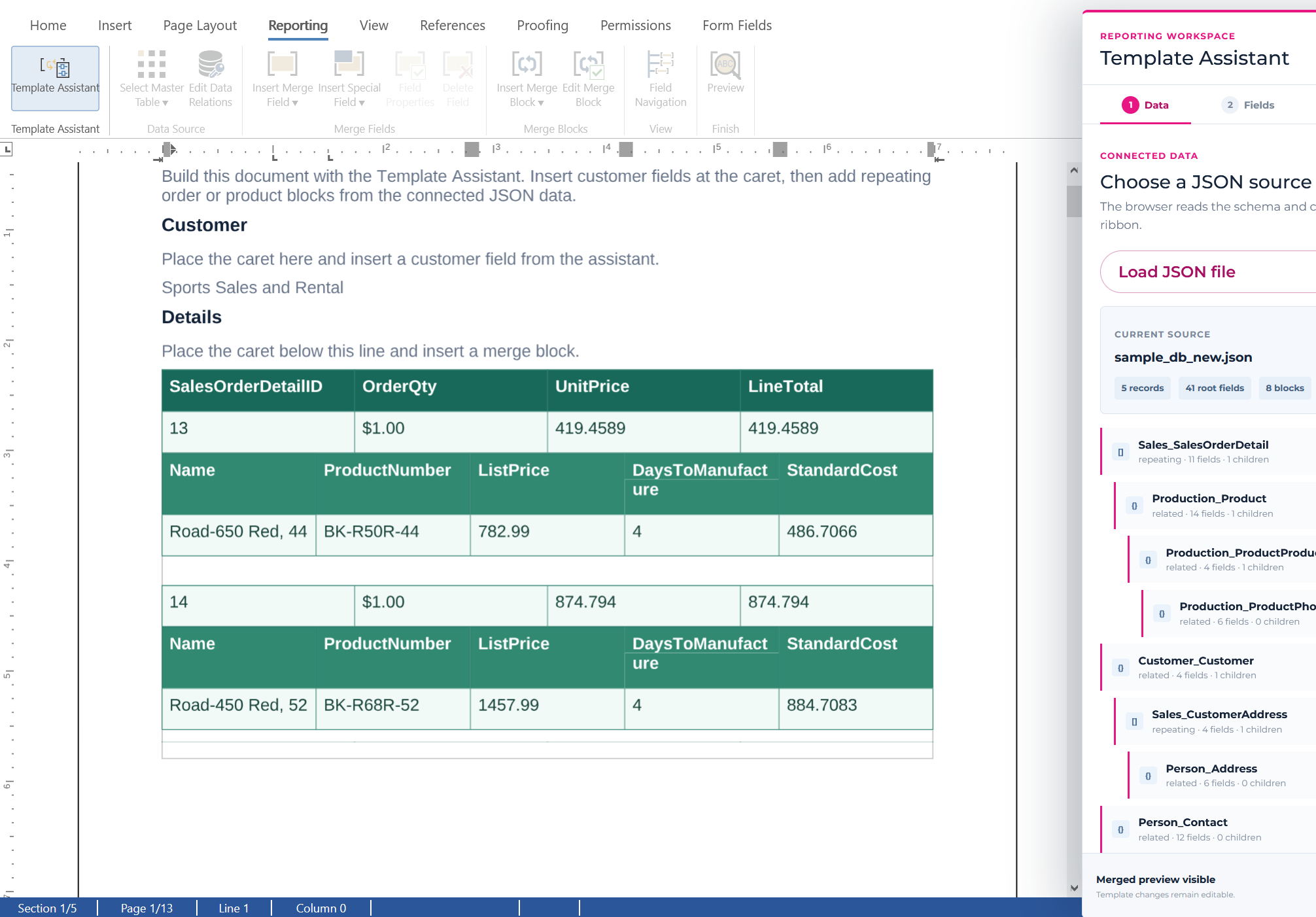Image resolution: width=1316 pixels, height=917 pixels.
Task: Click the LineTotal header cell
Action: click(x=837, y=390)
